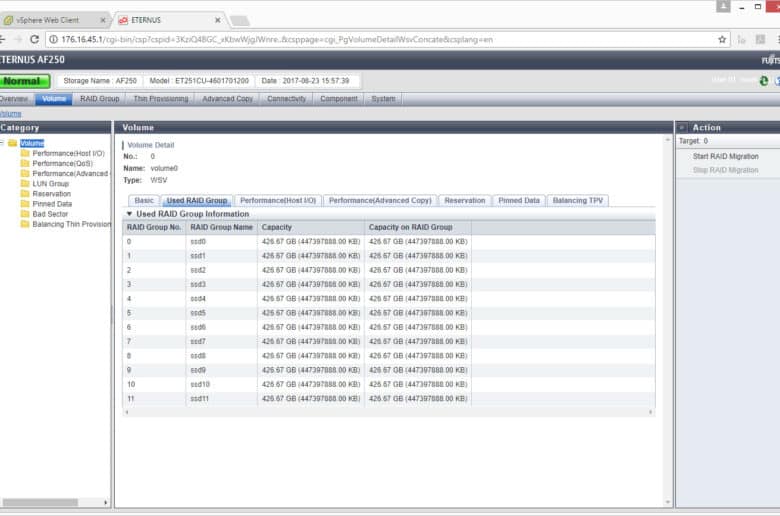Select the ssd5 RAID group name cell
Viewport: 780px width, 516px height.
click(x=221, y=313)
